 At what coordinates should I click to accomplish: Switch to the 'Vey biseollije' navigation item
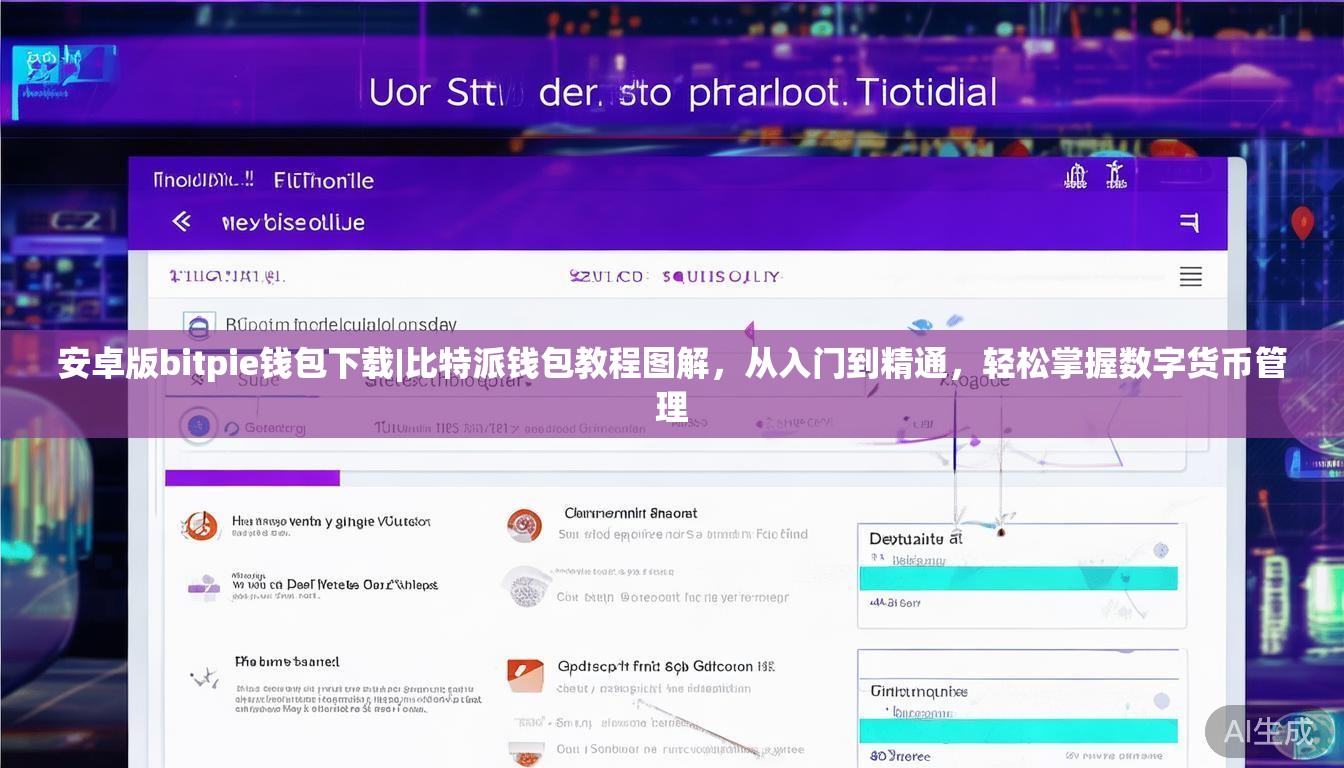point(293,222)
